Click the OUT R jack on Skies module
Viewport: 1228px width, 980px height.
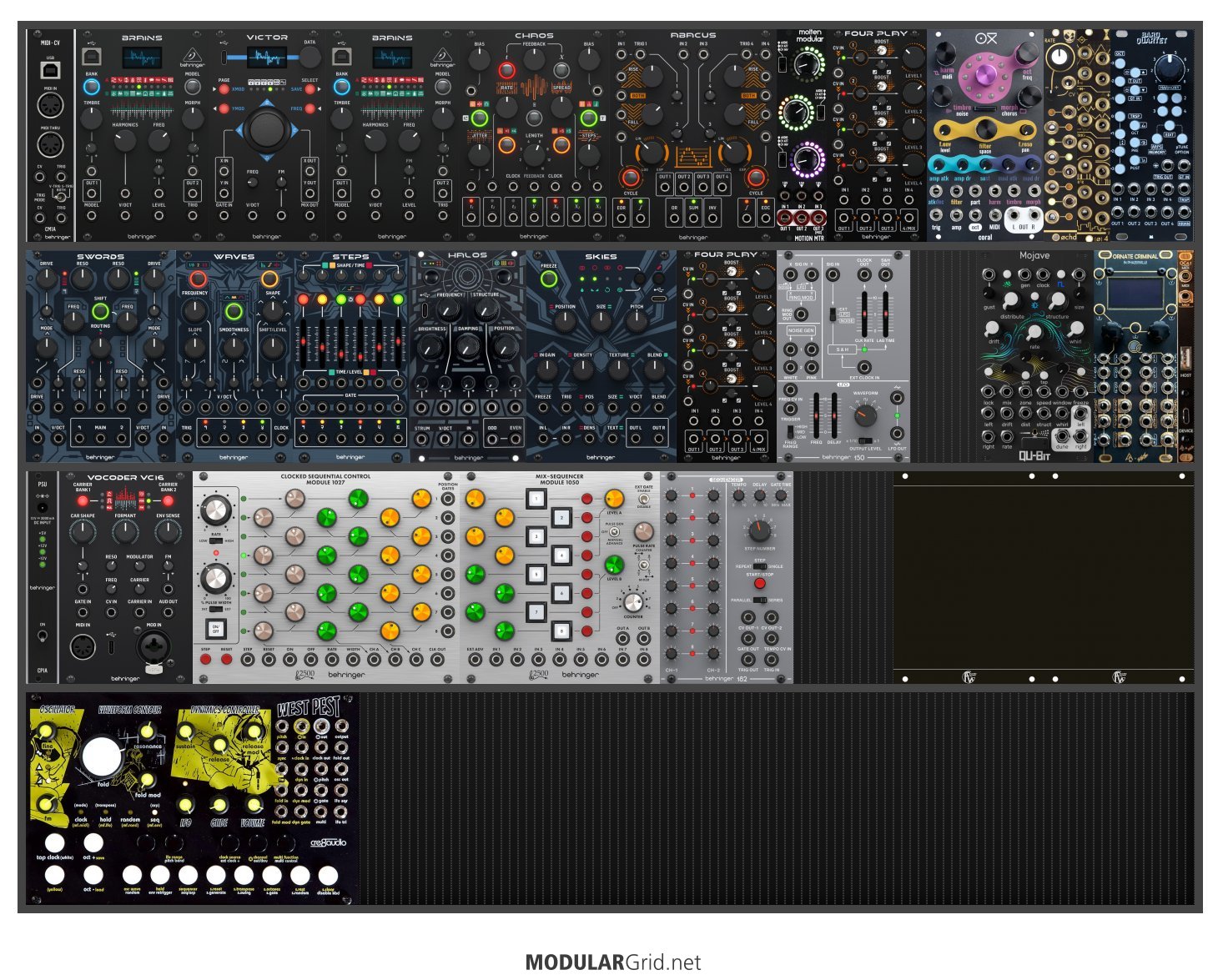click(x=659, y=440)
